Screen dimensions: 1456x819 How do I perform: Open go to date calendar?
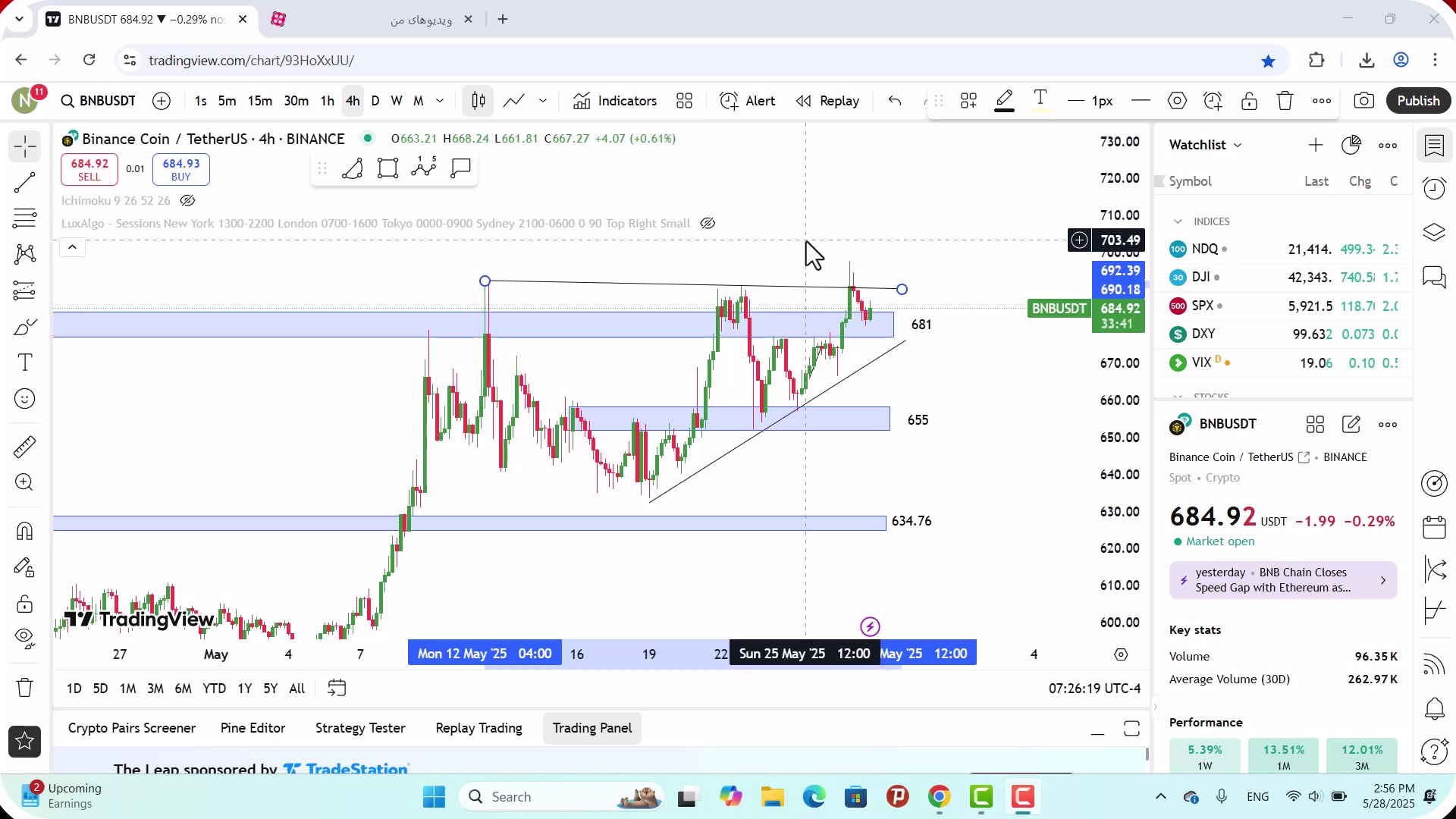coord(337,689)
